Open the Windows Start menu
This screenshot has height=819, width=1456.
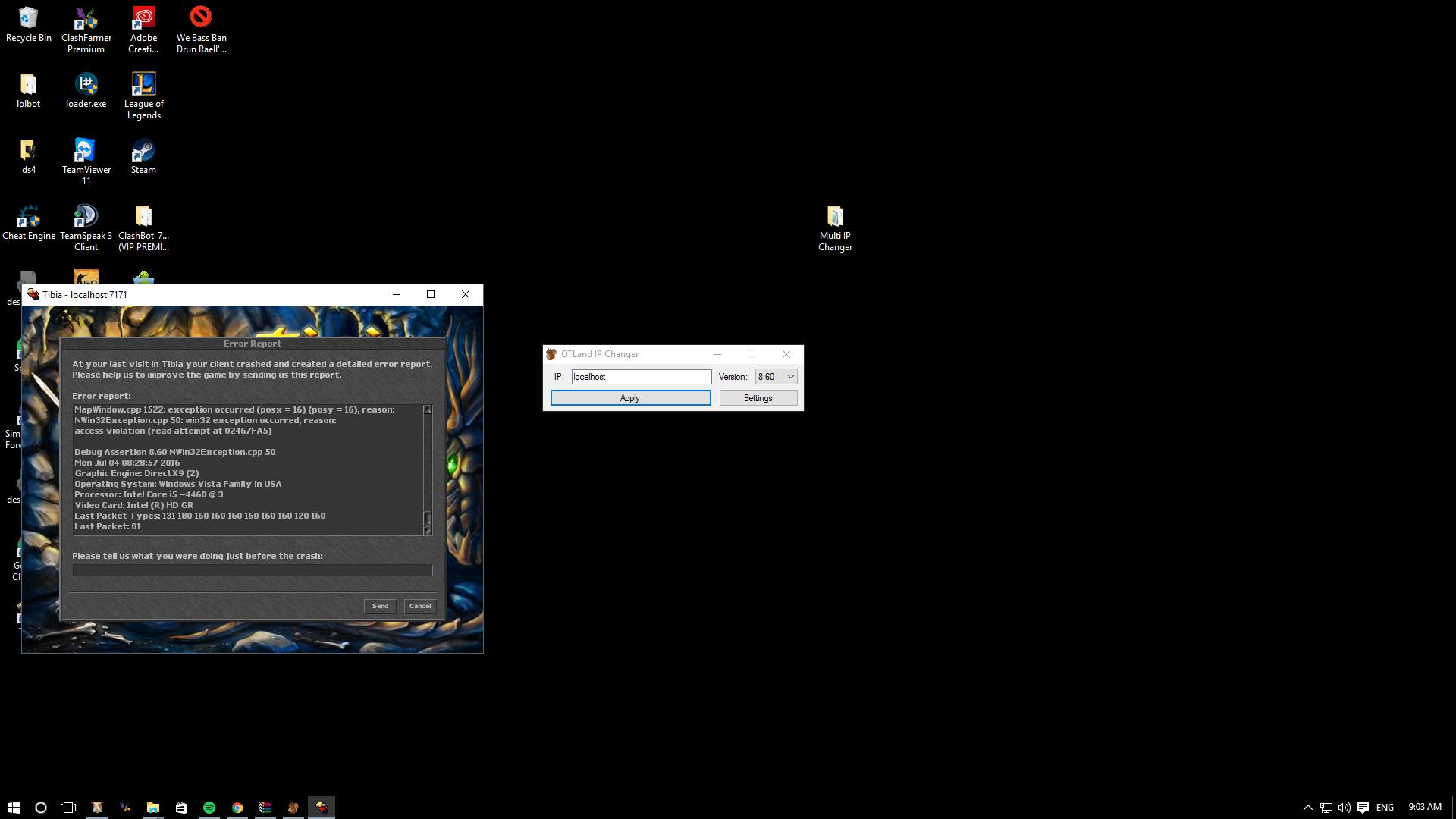[13, 808]
